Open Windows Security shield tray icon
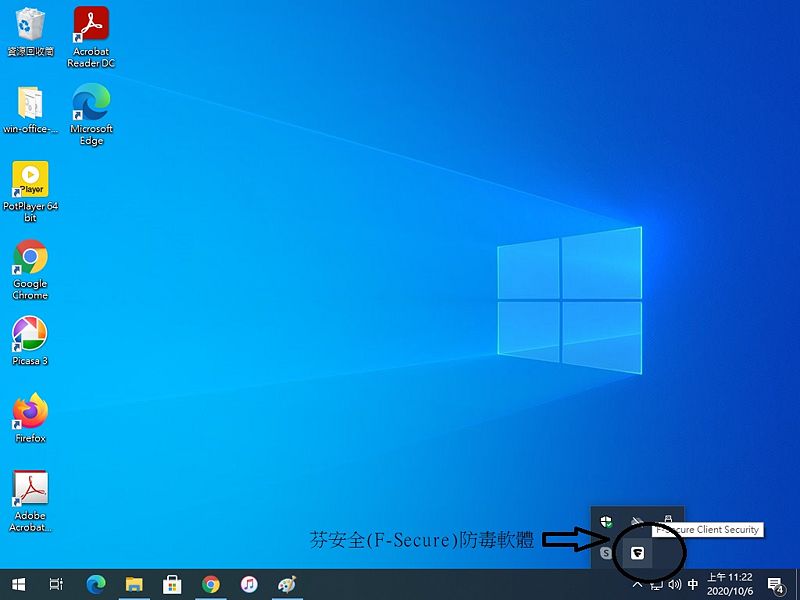800x600 pixels. [606, 522]
